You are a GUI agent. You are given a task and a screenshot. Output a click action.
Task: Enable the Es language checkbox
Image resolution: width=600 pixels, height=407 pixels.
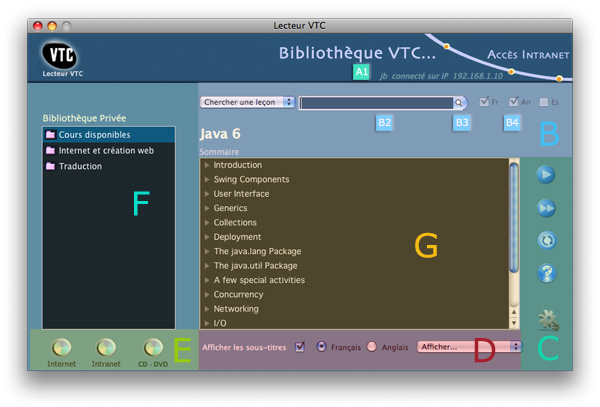point(543,102)
